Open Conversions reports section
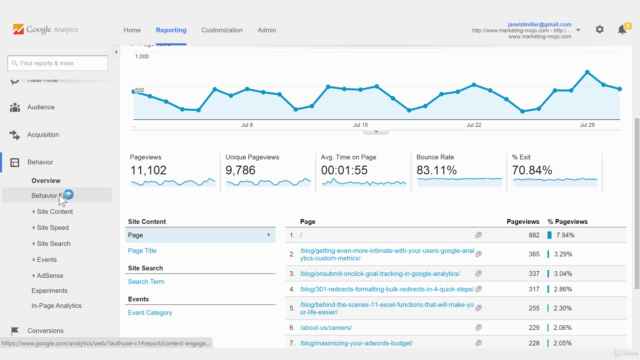 45,331
